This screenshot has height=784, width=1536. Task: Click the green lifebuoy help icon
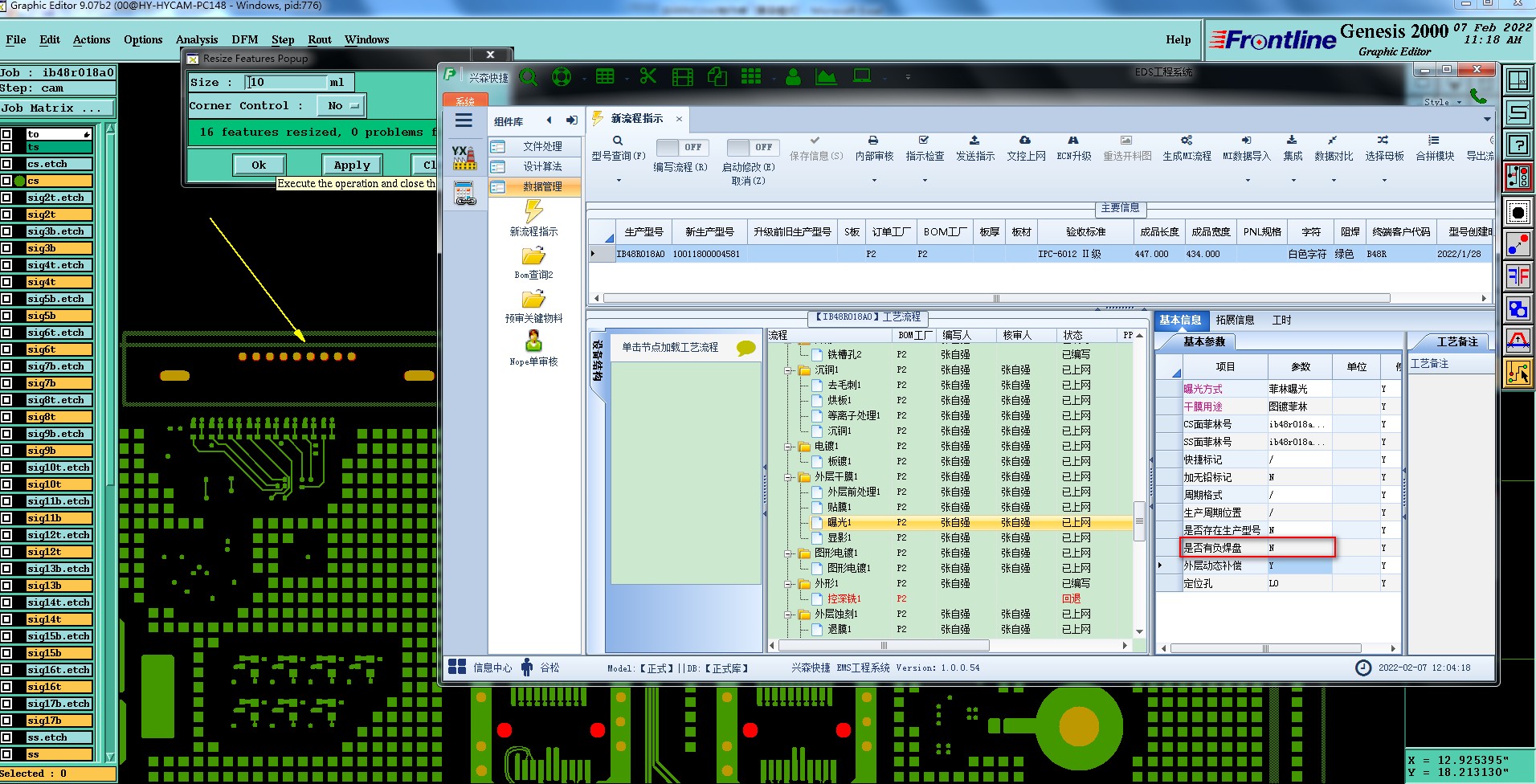[x=562, y=77]
